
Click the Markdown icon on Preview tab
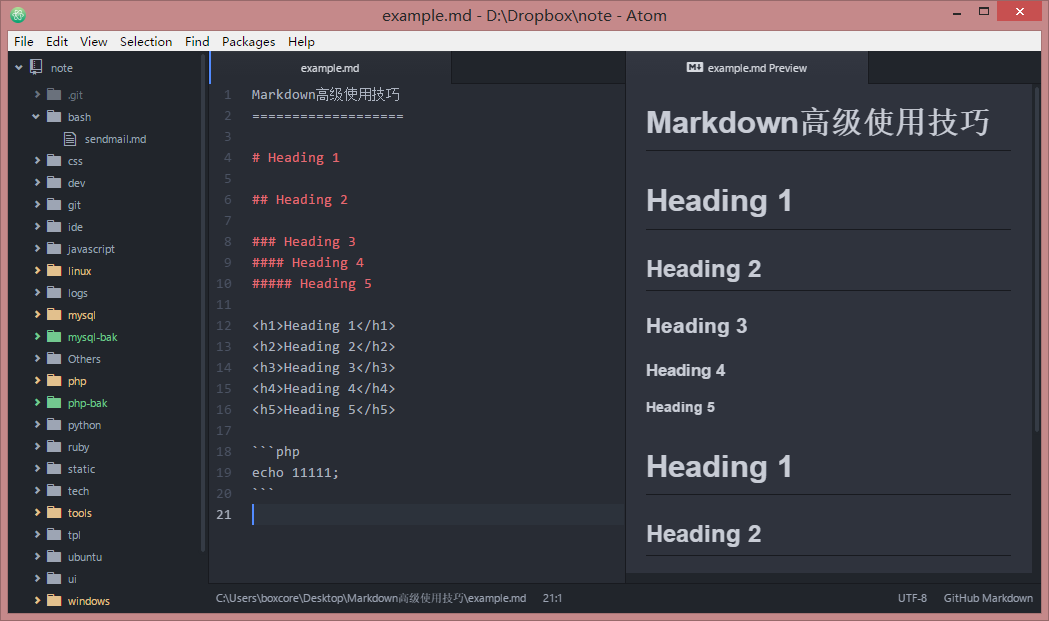click(x=694, y=67)
